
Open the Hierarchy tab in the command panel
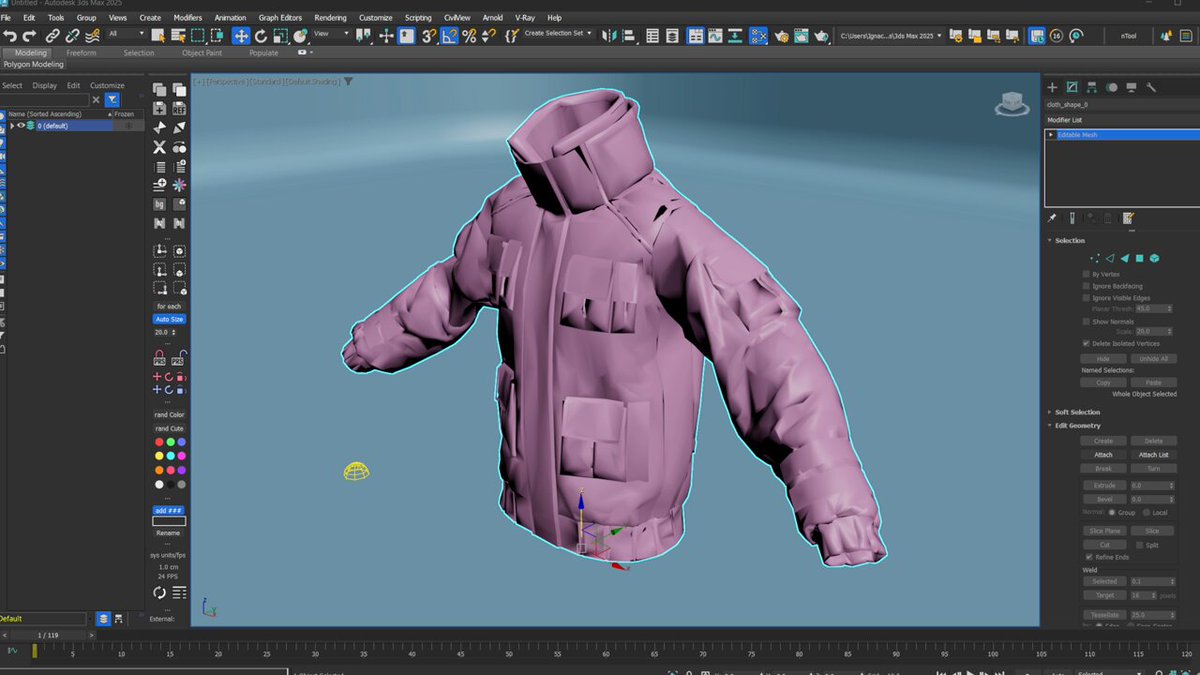pos(1091,87)
